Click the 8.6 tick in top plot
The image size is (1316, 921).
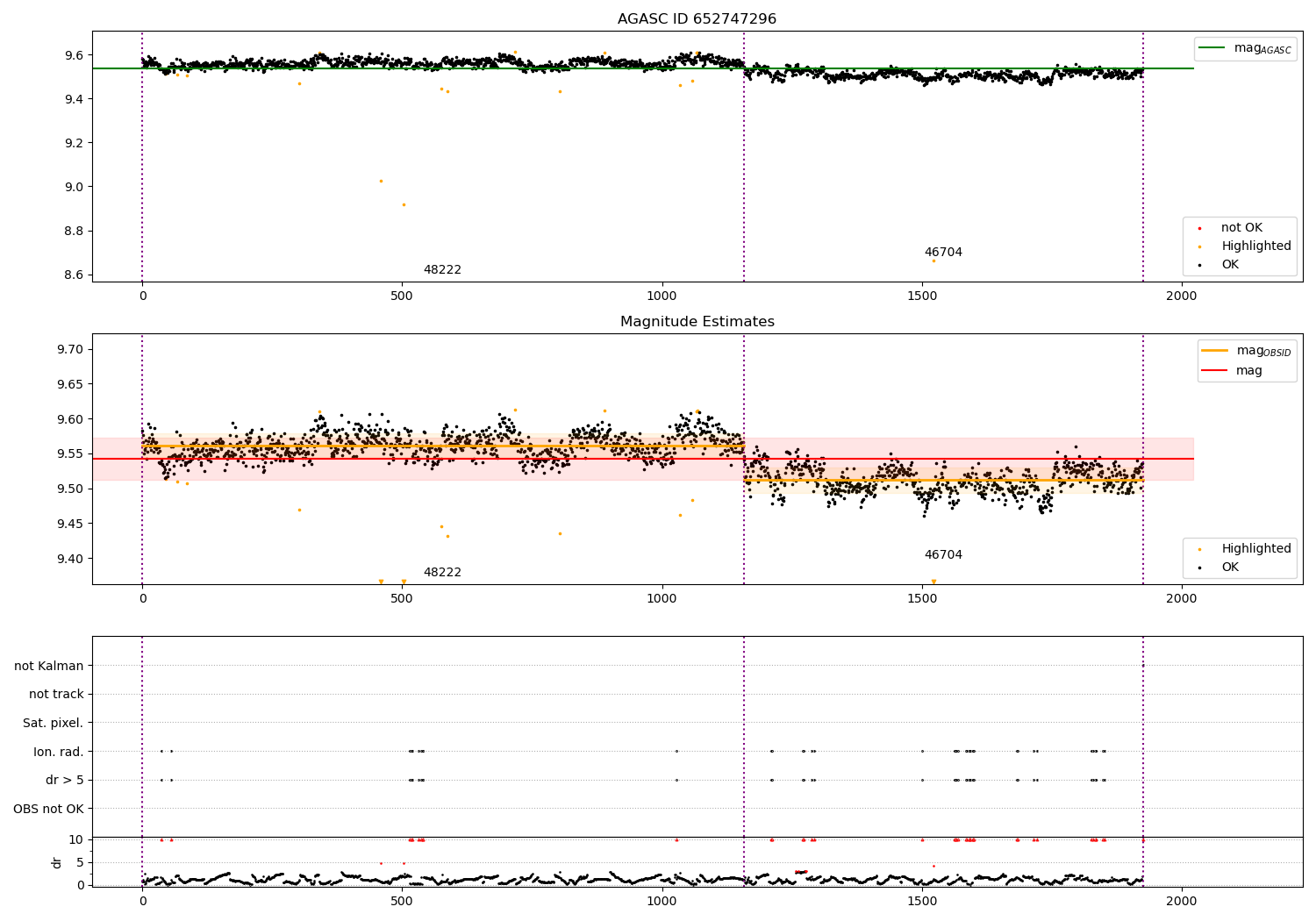point(74,275)
